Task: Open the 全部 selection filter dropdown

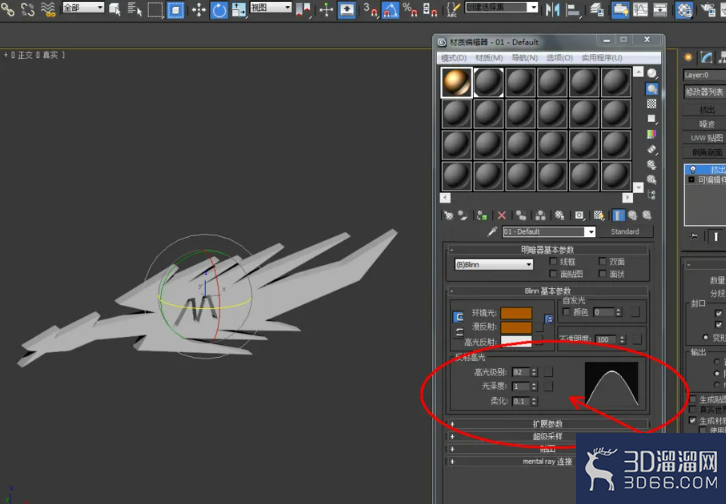Action: tap(83, 7)
